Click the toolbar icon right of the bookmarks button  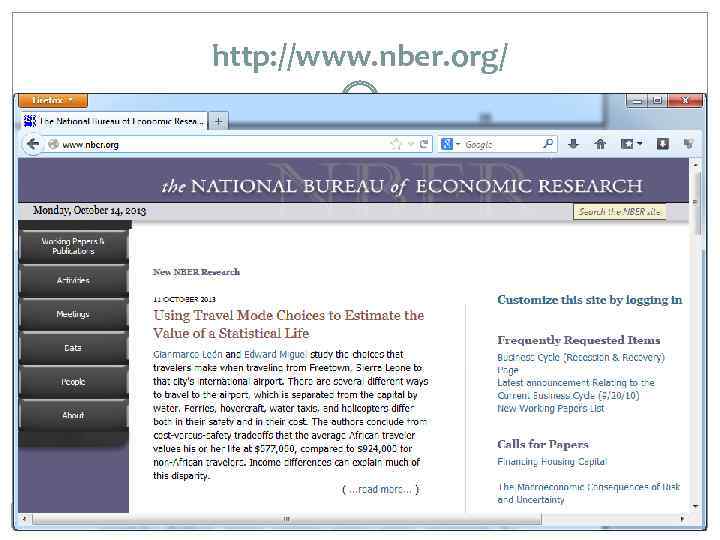tap(663, 144)
